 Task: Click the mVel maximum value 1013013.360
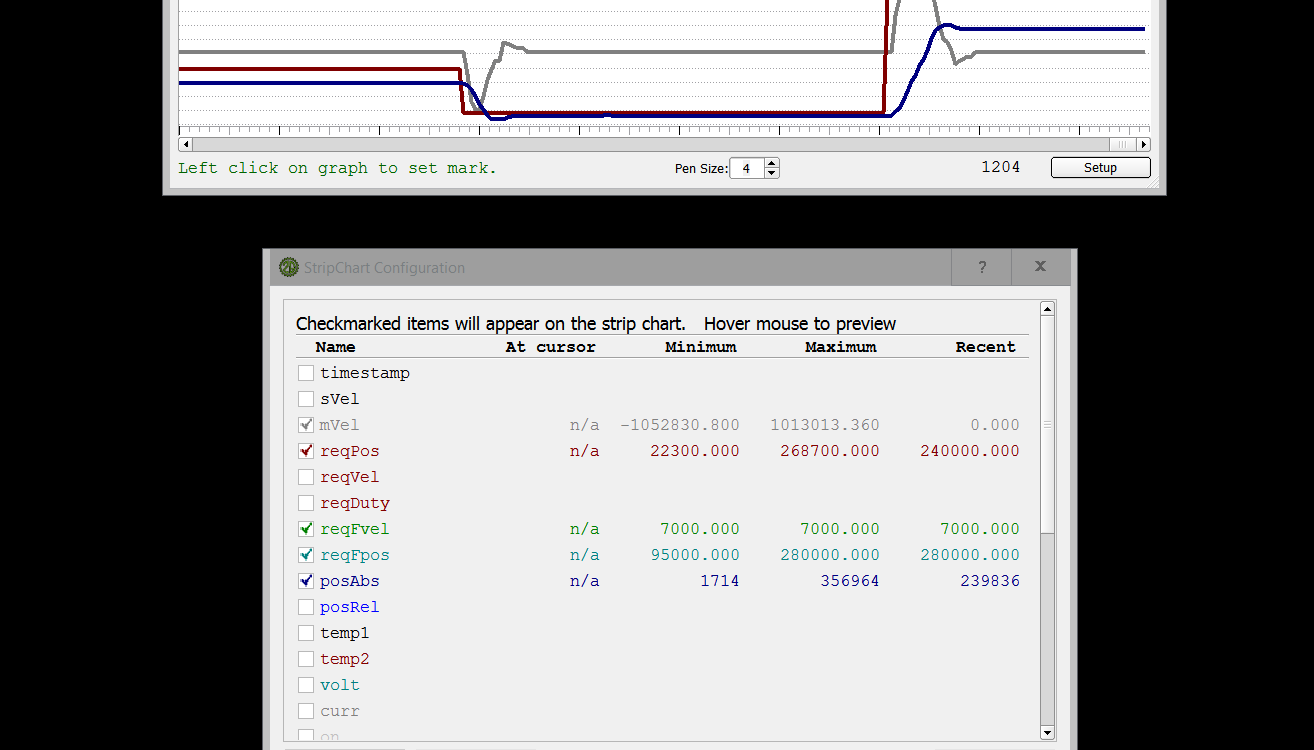(x=825, y=425)
